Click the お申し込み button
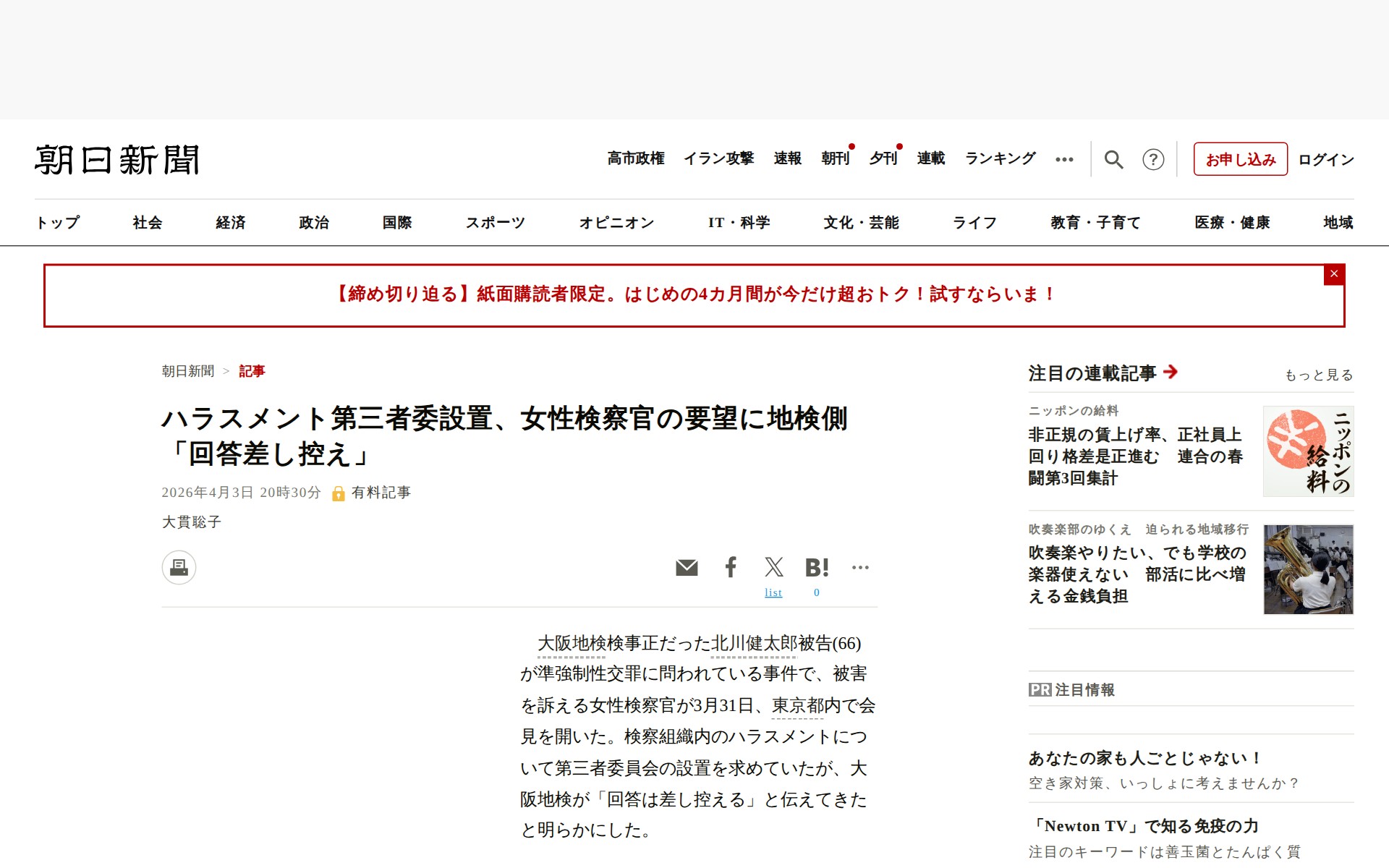Screen dimensions: 1389x868 (1240, 159)
